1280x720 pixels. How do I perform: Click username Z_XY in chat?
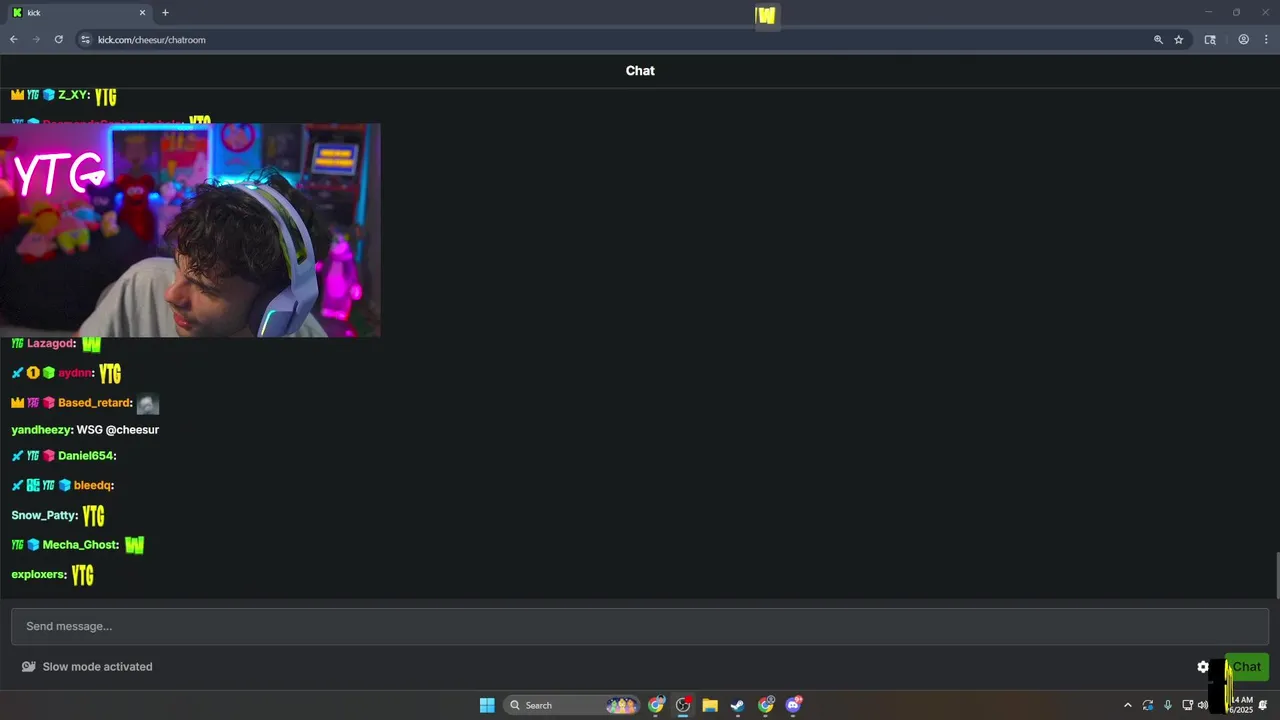click(73, 95)
